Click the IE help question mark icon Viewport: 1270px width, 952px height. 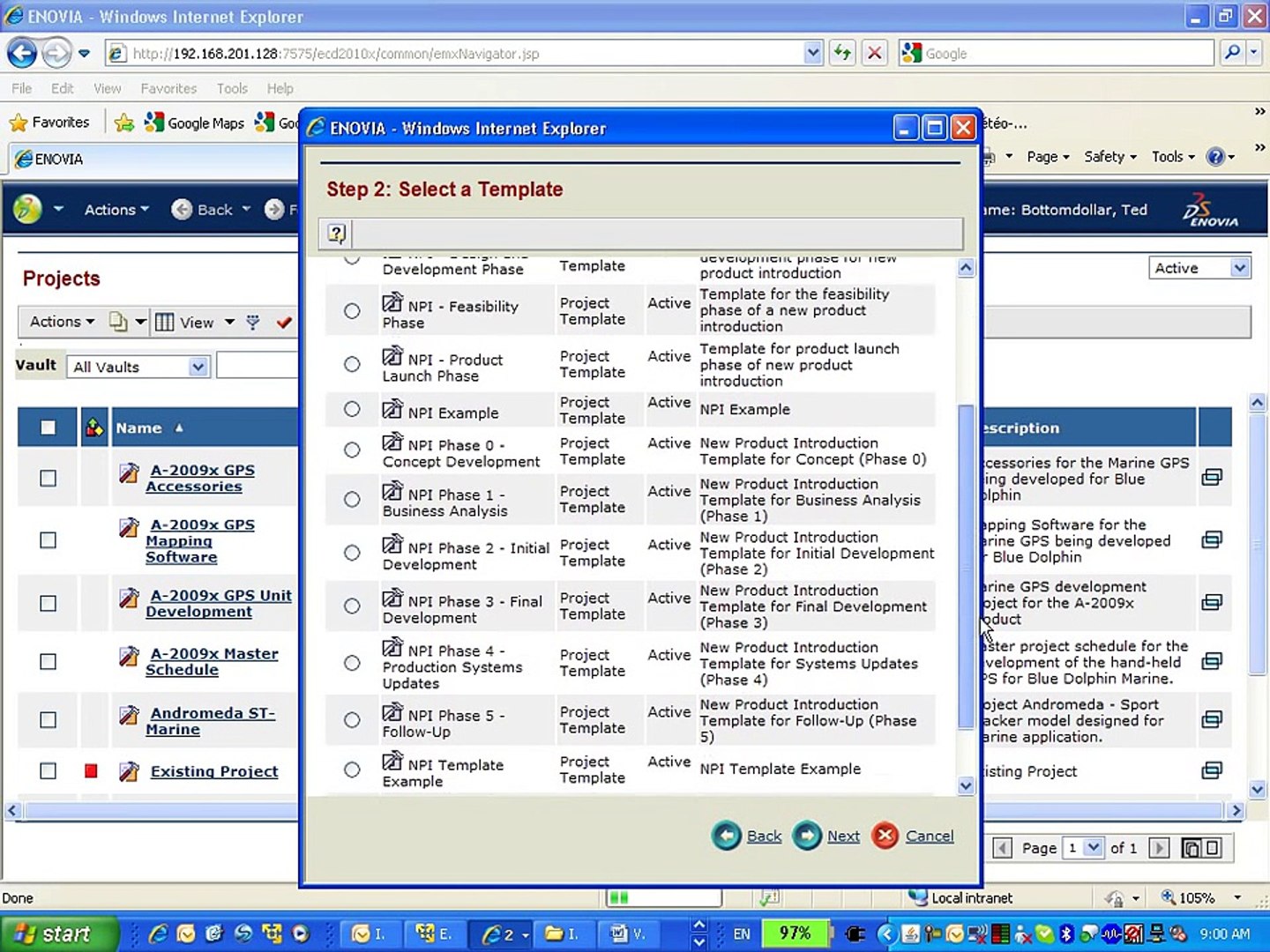[x=1215, y=157]
